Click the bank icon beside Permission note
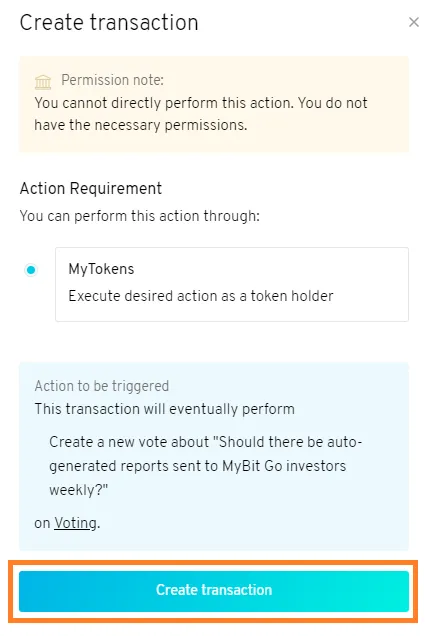The height and width of the screenshot is (636, 427). (x=43, y=82)
